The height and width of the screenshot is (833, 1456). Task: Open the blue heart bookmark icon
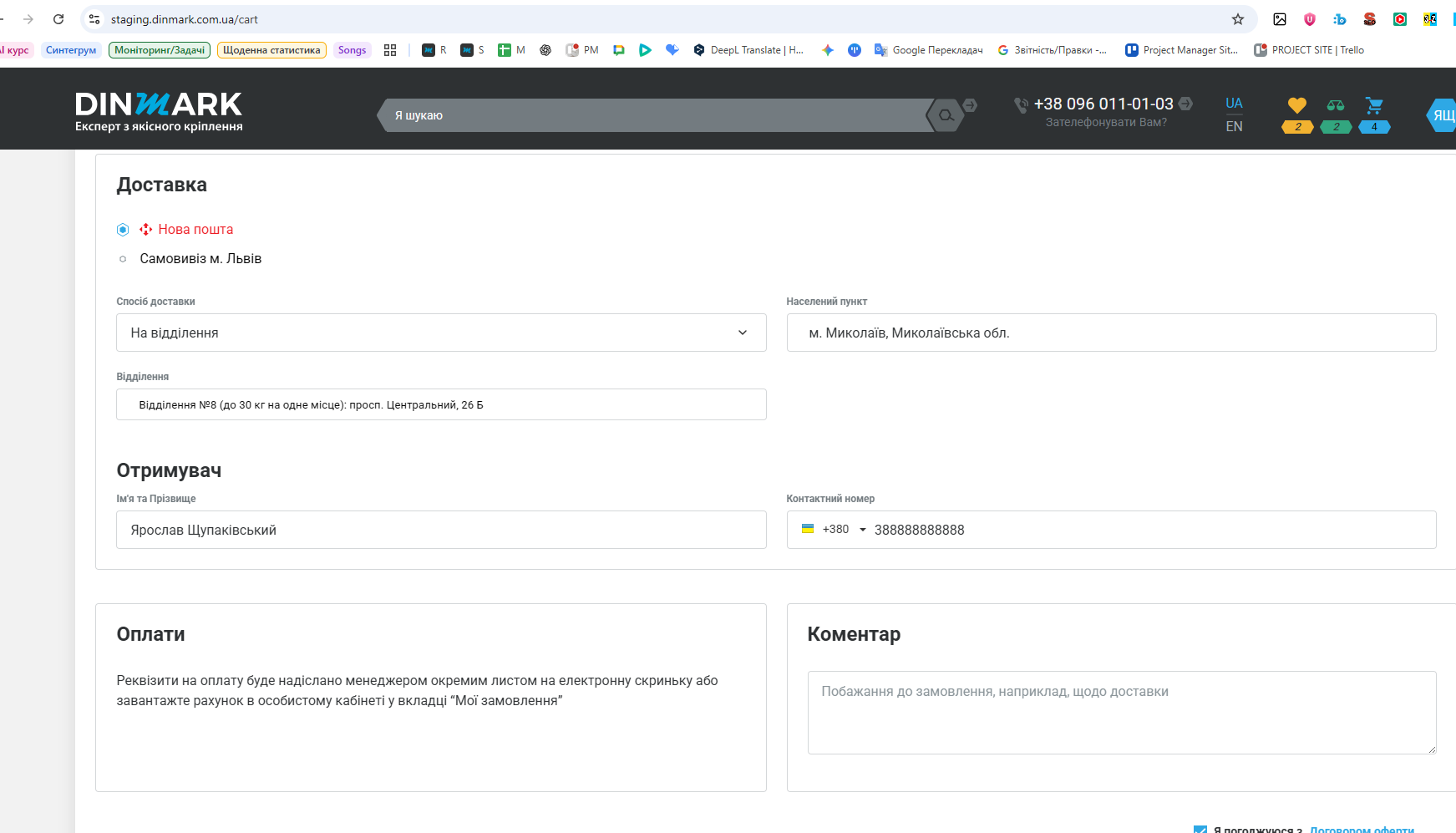[672, 50]
